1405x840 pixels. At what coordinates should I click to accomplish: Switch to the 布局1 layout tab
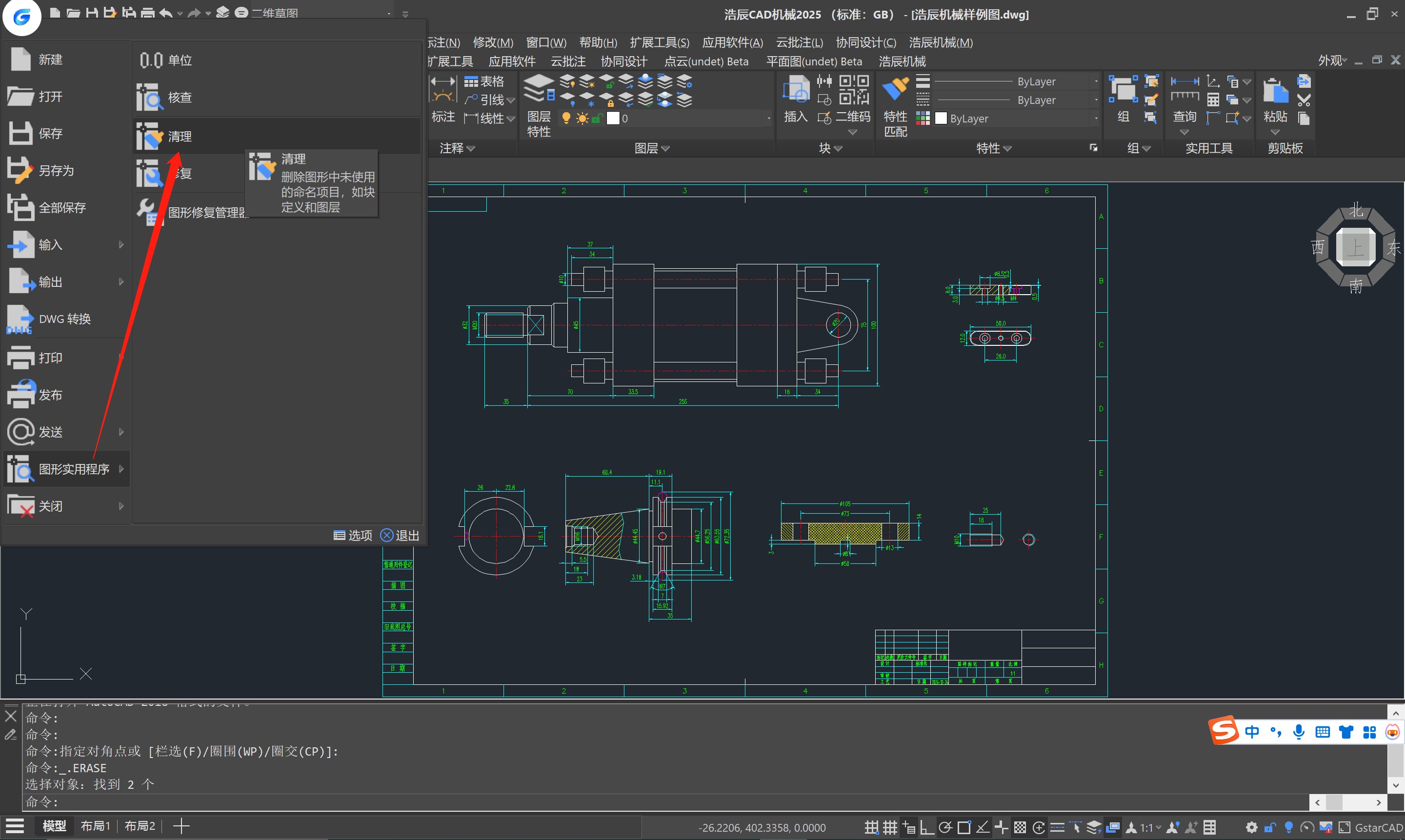pos(95,826)
